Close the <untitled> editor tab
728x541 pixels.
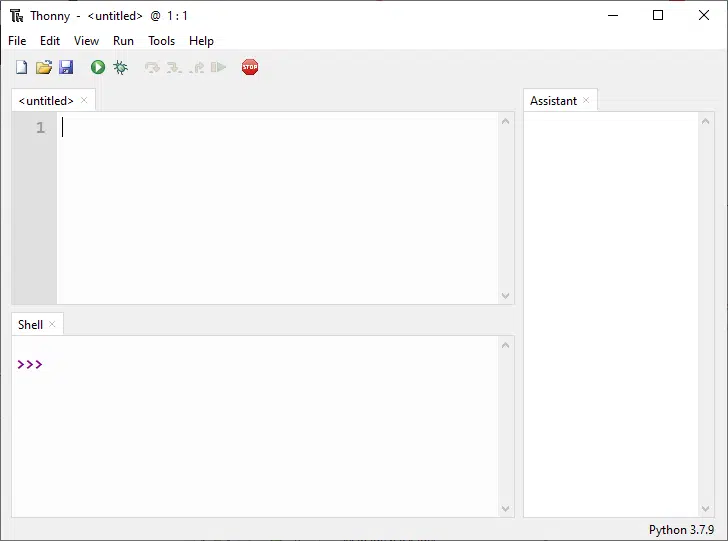84,100
